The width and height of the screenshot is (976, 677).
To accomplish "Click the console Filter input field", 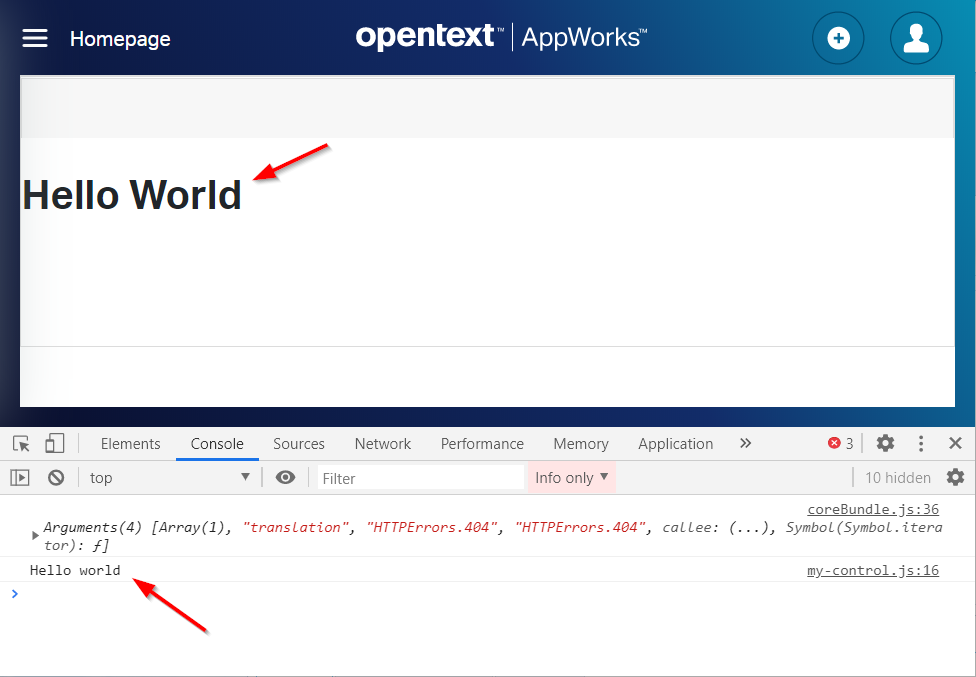I will click(420, 478).
